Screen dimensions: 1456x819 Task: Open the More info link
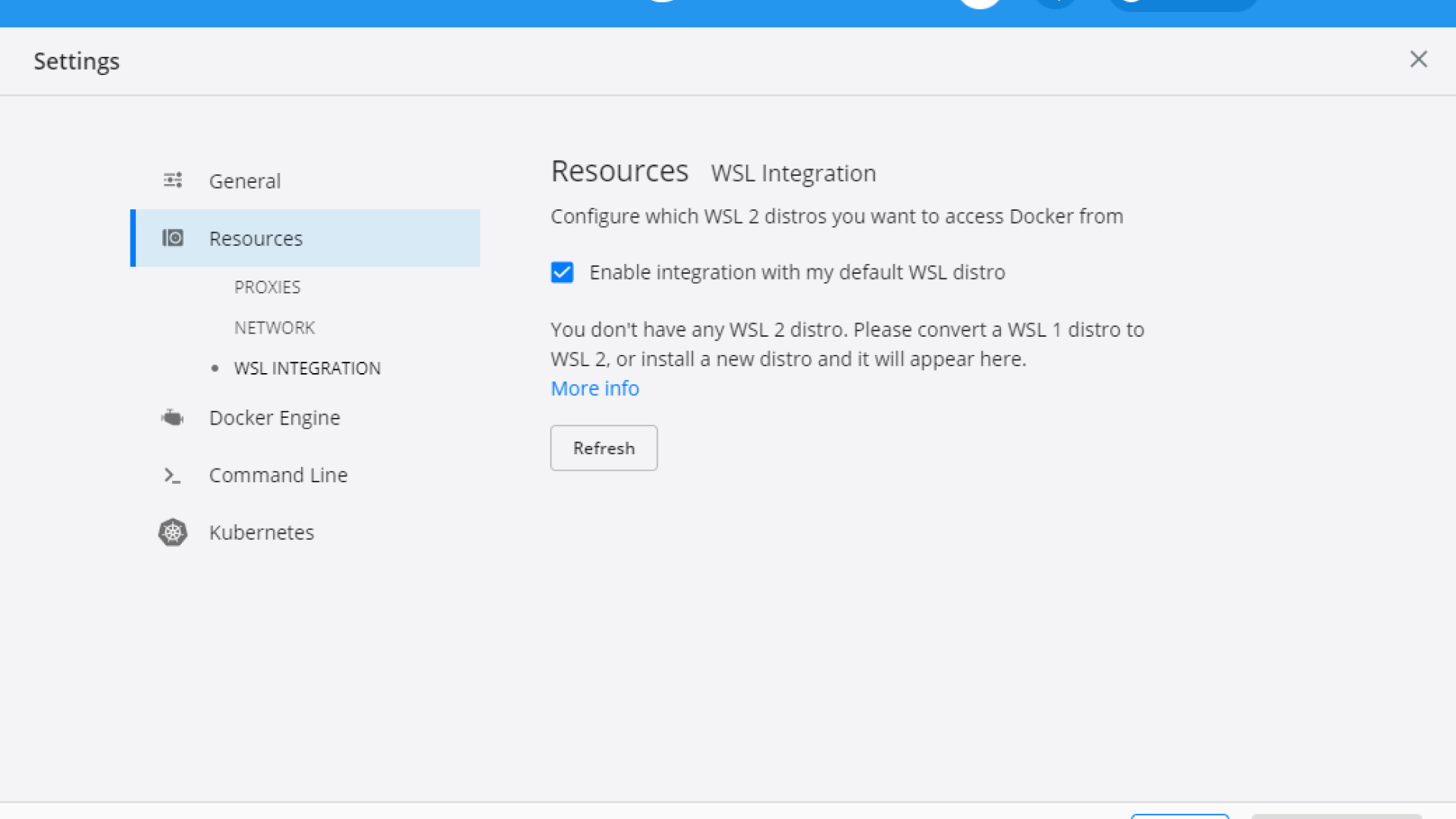point(595,388)
